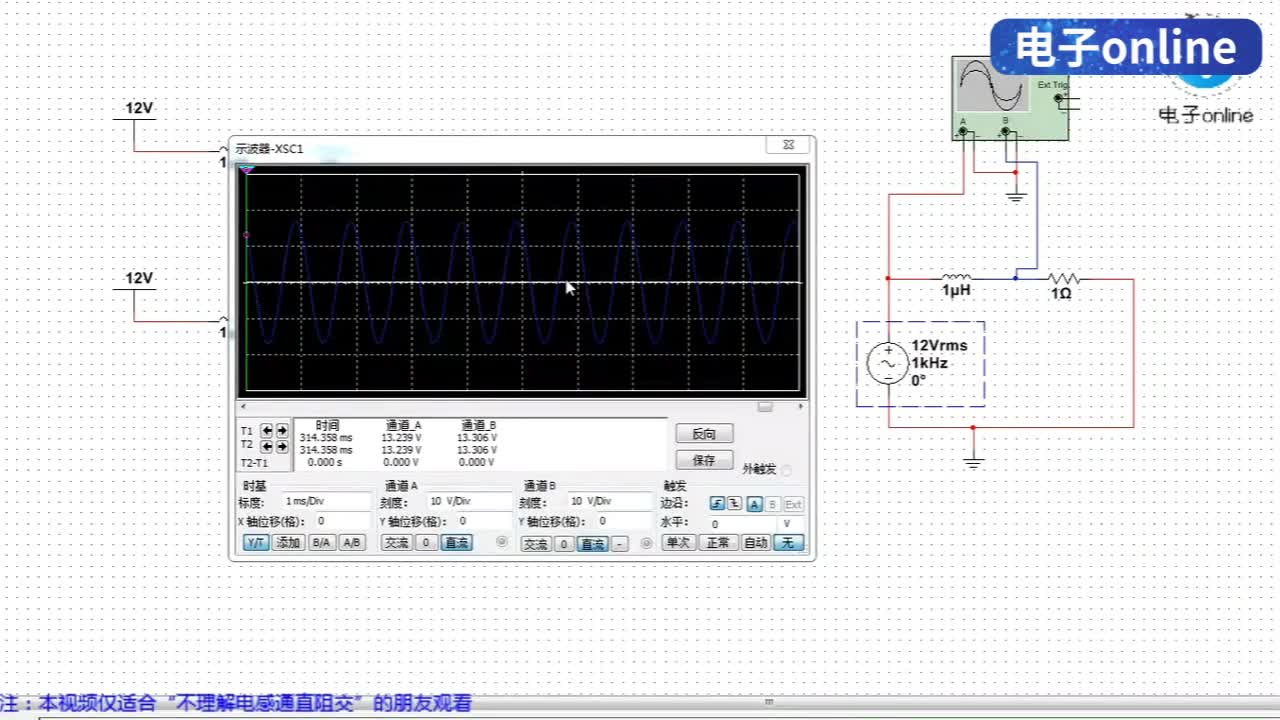This screenshot has width=1280, height=720.
Task: Click the timebase 标度 1 ms/Div field
Action: [326, 501]
